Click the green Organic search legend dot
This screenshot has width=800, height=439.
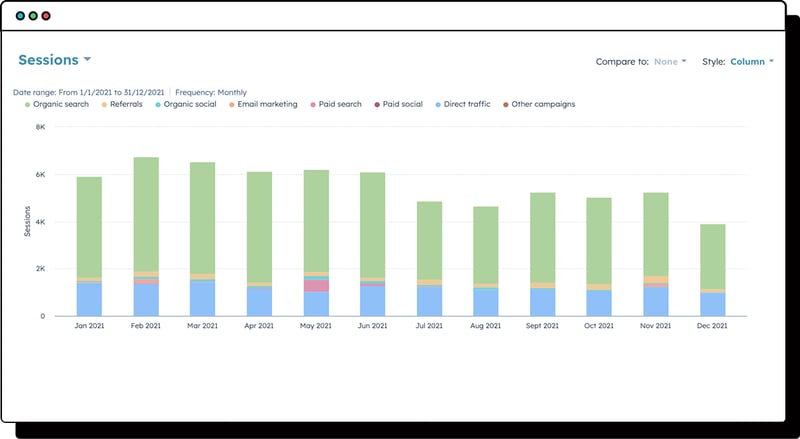tap(28, 105)
